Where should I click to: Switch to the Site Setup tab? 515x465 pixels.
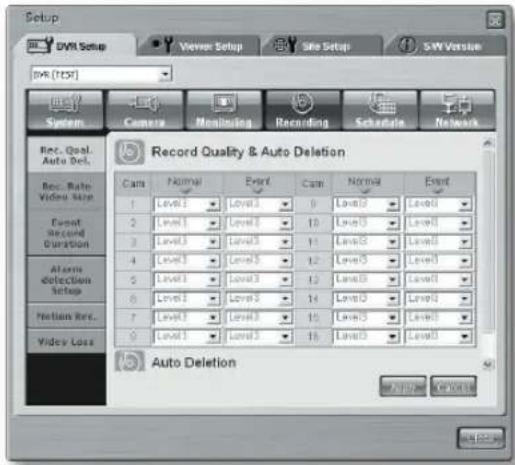pos(323,46)
